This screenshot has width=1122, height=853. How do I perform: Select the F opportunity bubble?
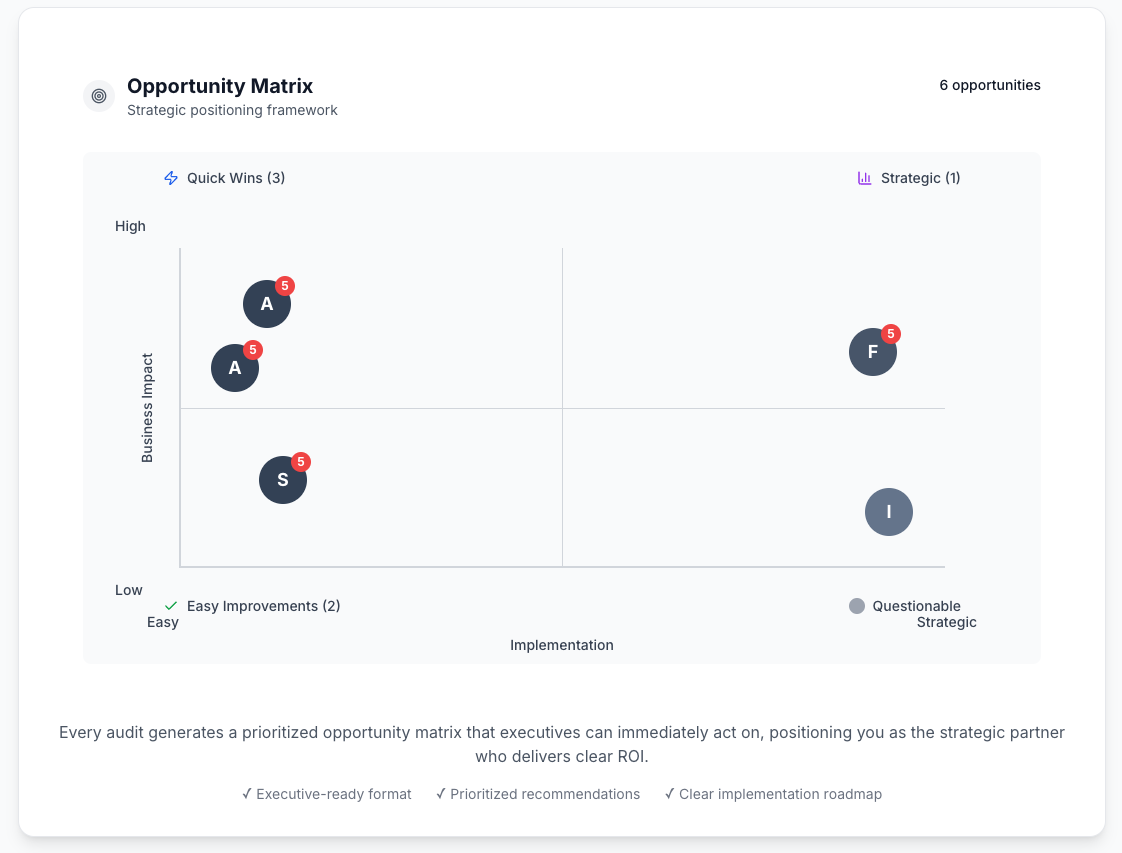click(872, 352)
